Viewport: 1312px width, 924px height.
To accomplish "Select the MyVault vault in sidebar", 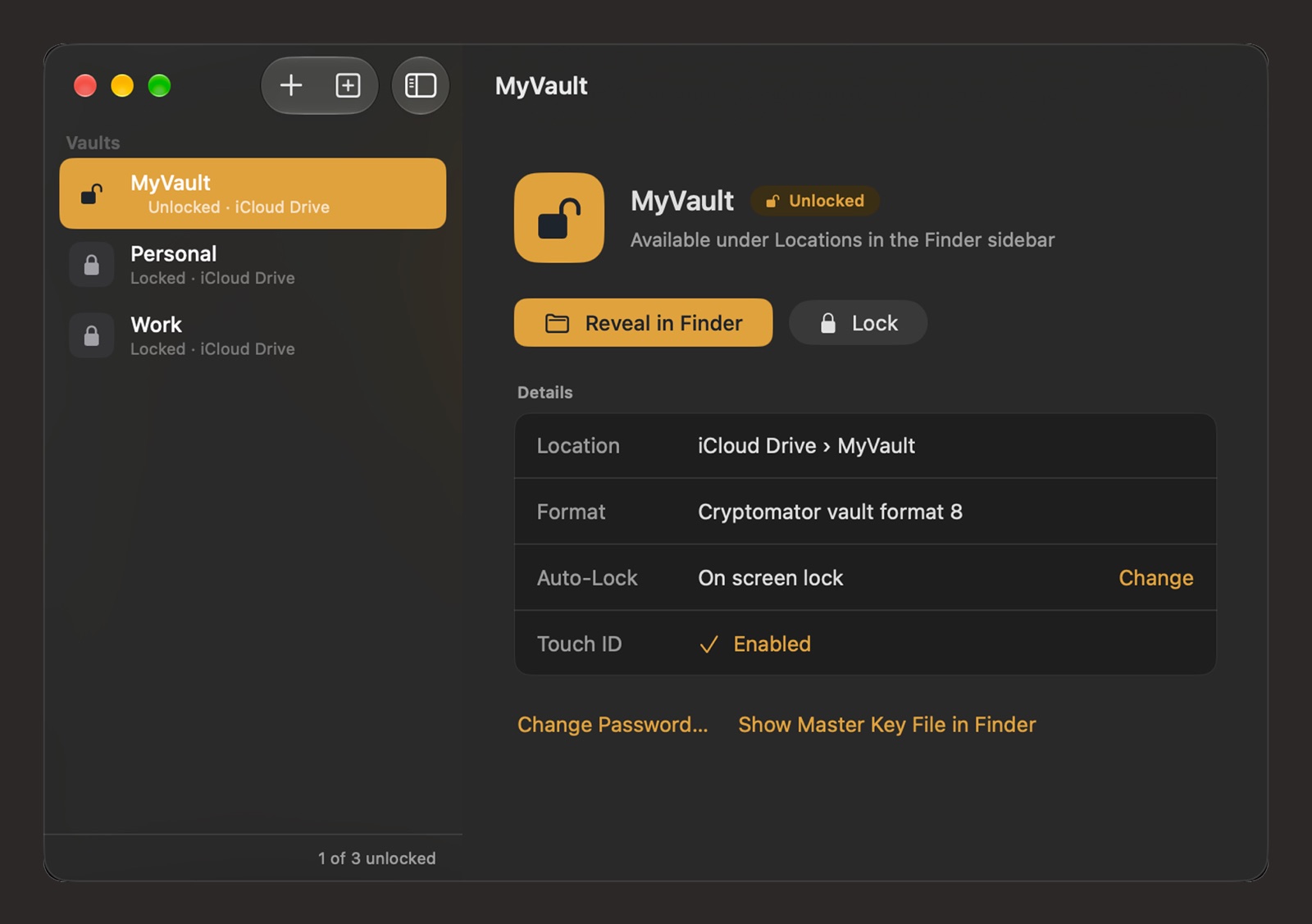I will click(x=253, y=193).
